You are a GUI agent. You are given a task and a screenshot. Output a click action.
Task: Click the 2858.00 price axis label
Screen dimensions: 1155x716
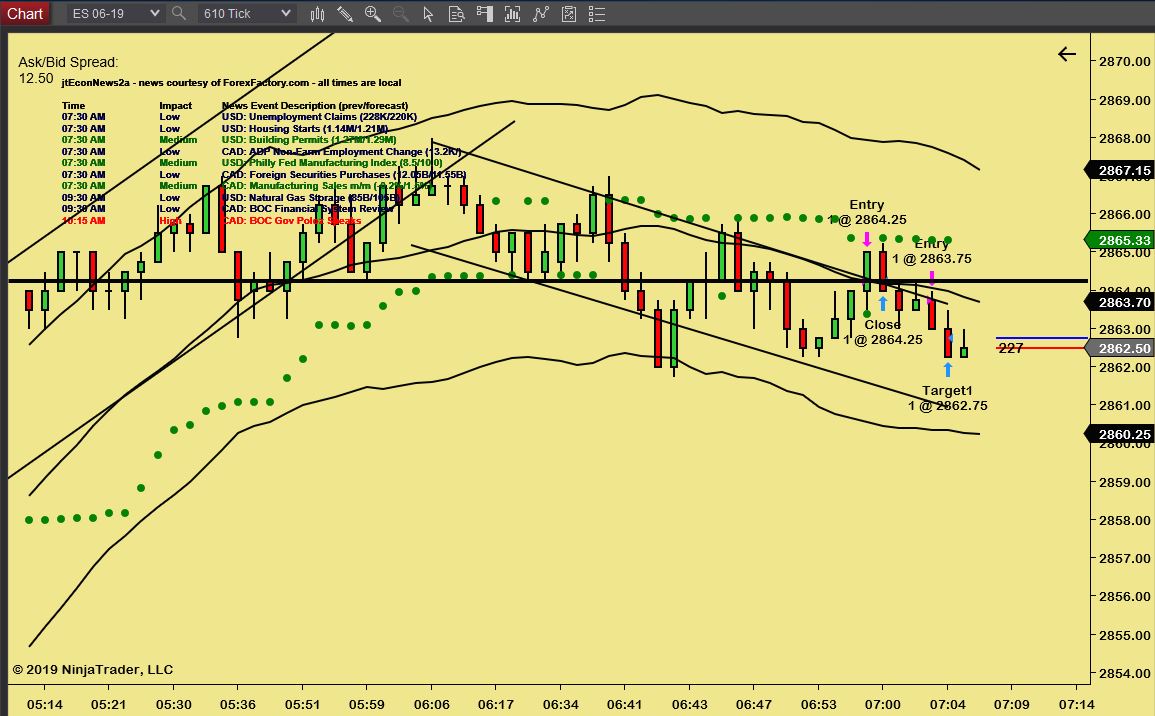(x=1124, y=520)
